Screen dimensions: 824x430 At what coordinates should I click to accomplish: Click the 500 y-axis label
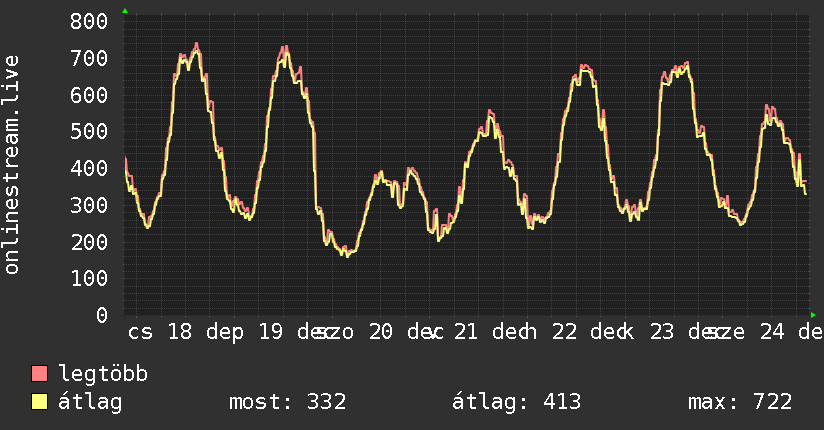tap(89, 131)
